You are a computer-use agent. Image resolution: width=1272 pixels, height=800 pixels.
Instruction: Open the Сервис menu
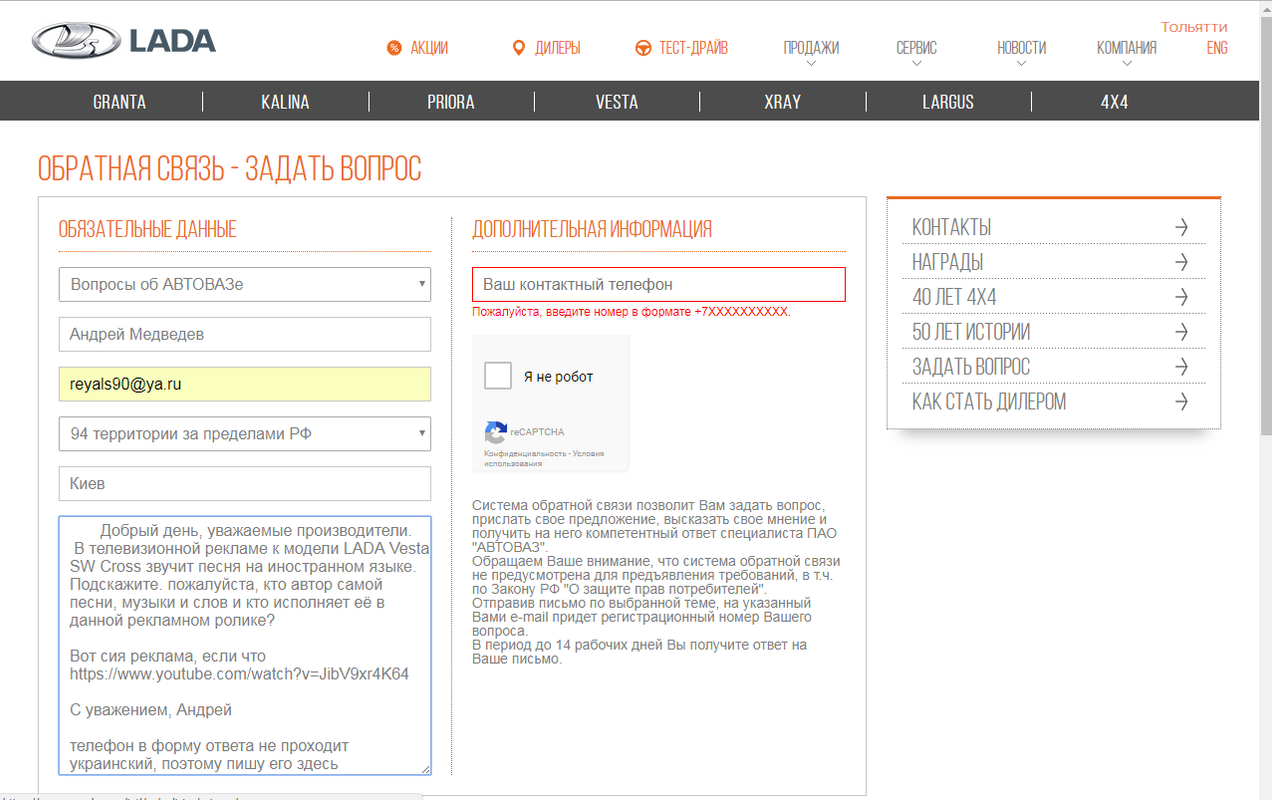tap(917, 48)
